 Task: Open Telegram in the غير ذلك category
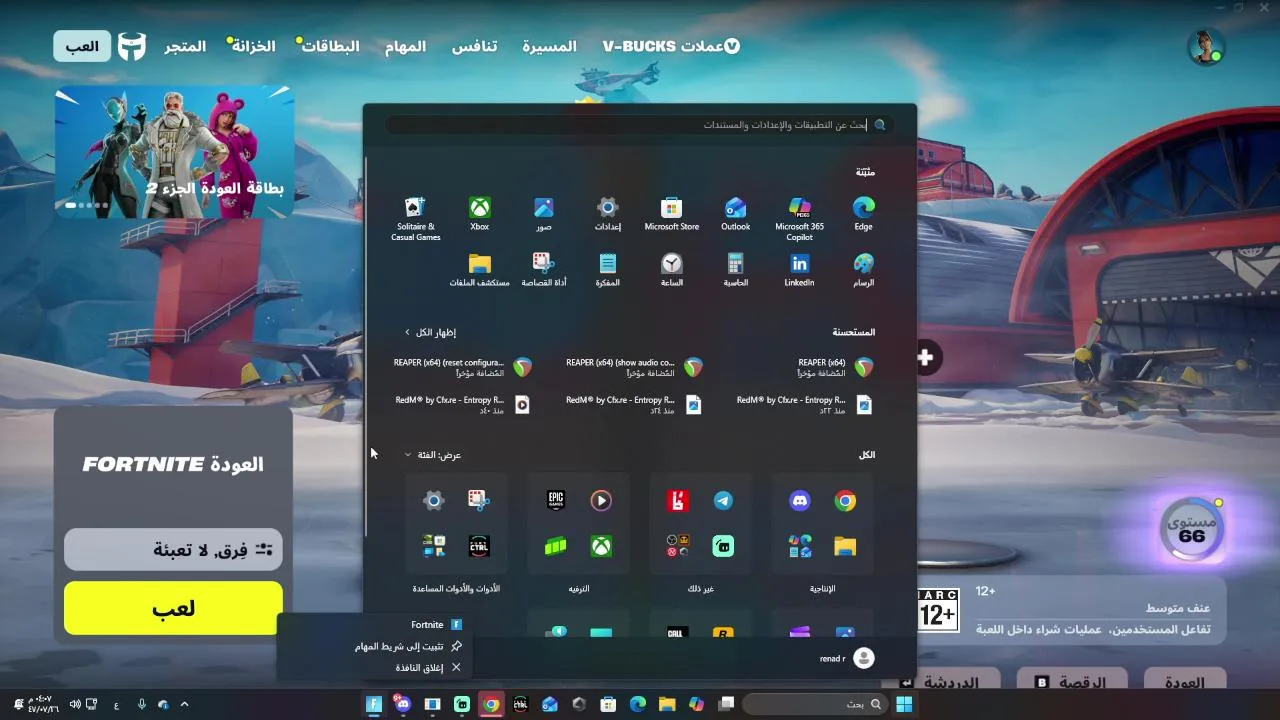[x=723, y=501]
